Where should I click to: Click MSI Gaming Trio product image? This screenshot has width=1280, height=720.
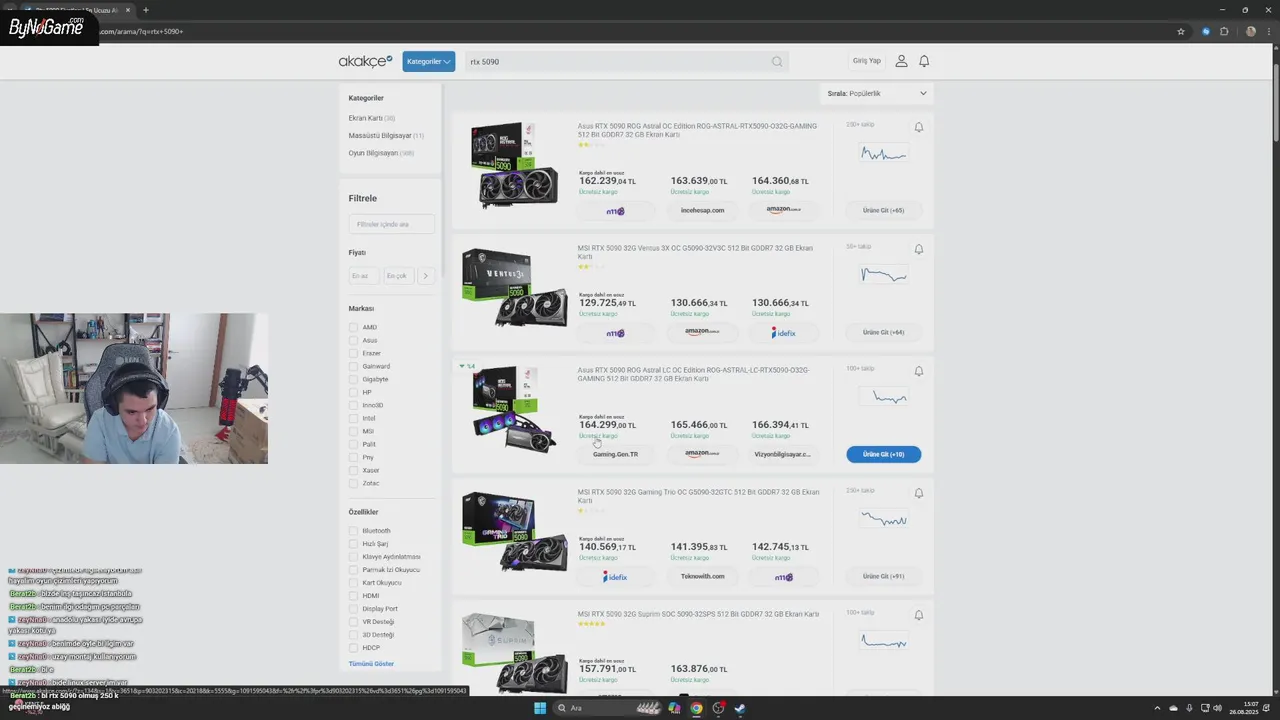(514, 532)
